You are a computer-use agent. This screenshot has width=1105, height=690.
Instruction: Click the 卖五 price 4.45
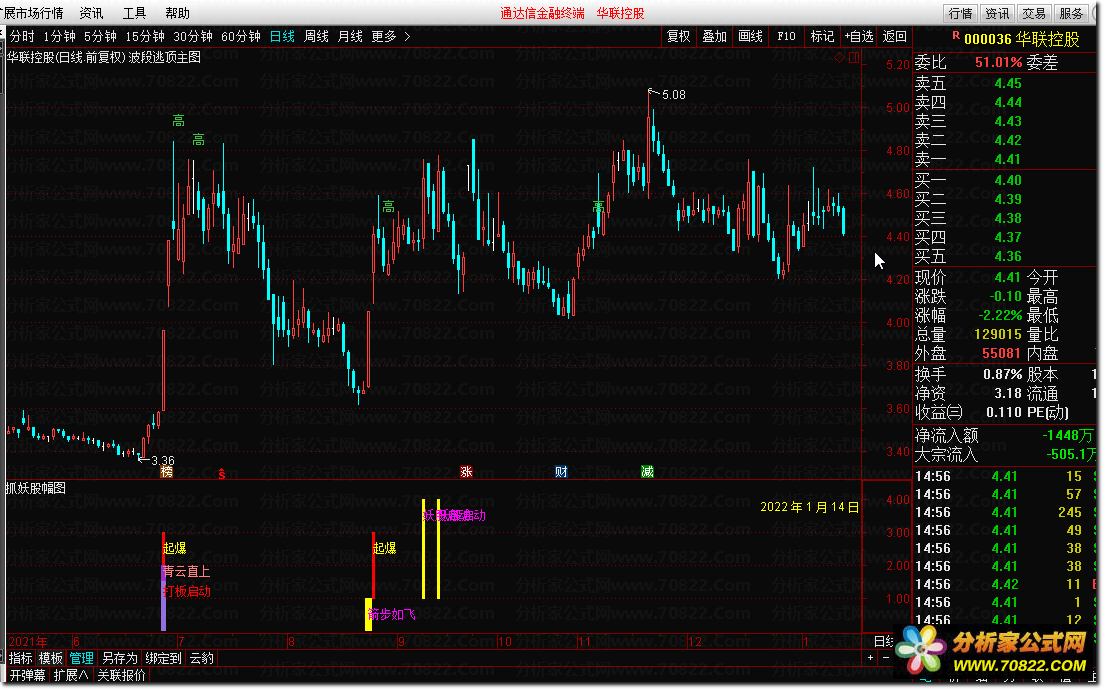coord(1008,83)
